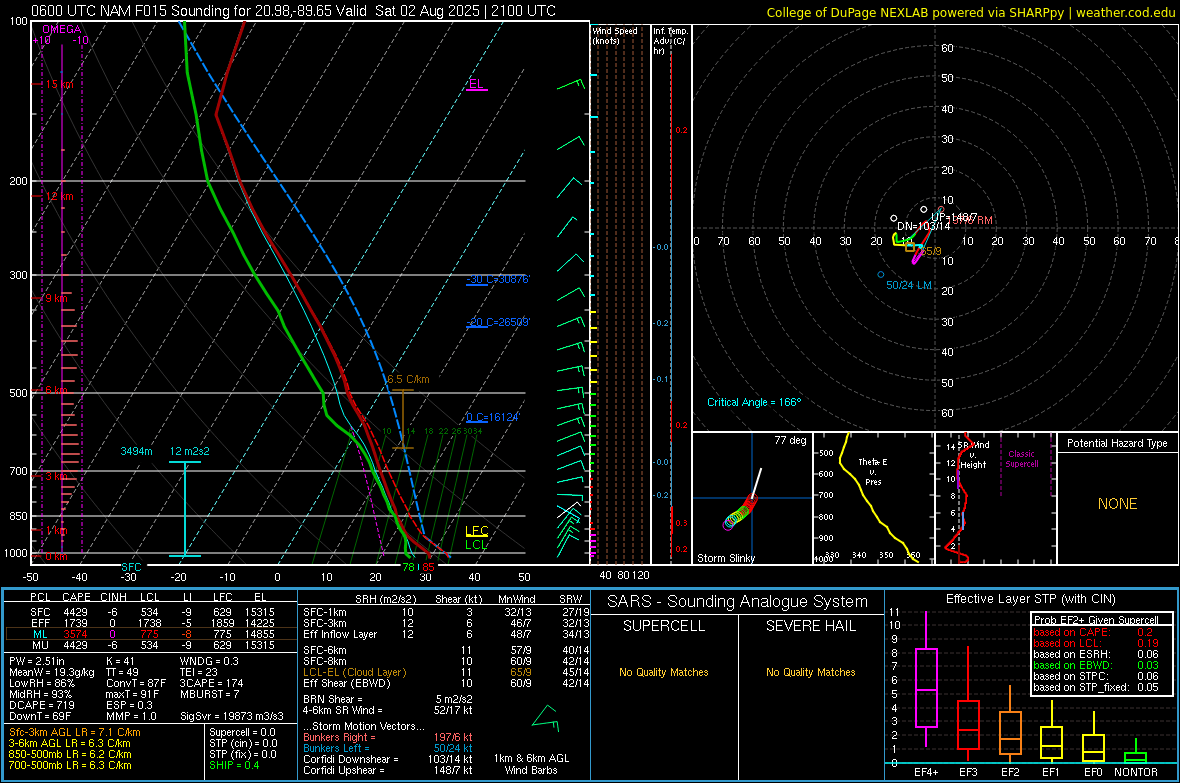
Task: Click the Prob EF2+ Given Supercell header
Action: click(1096, 620)
